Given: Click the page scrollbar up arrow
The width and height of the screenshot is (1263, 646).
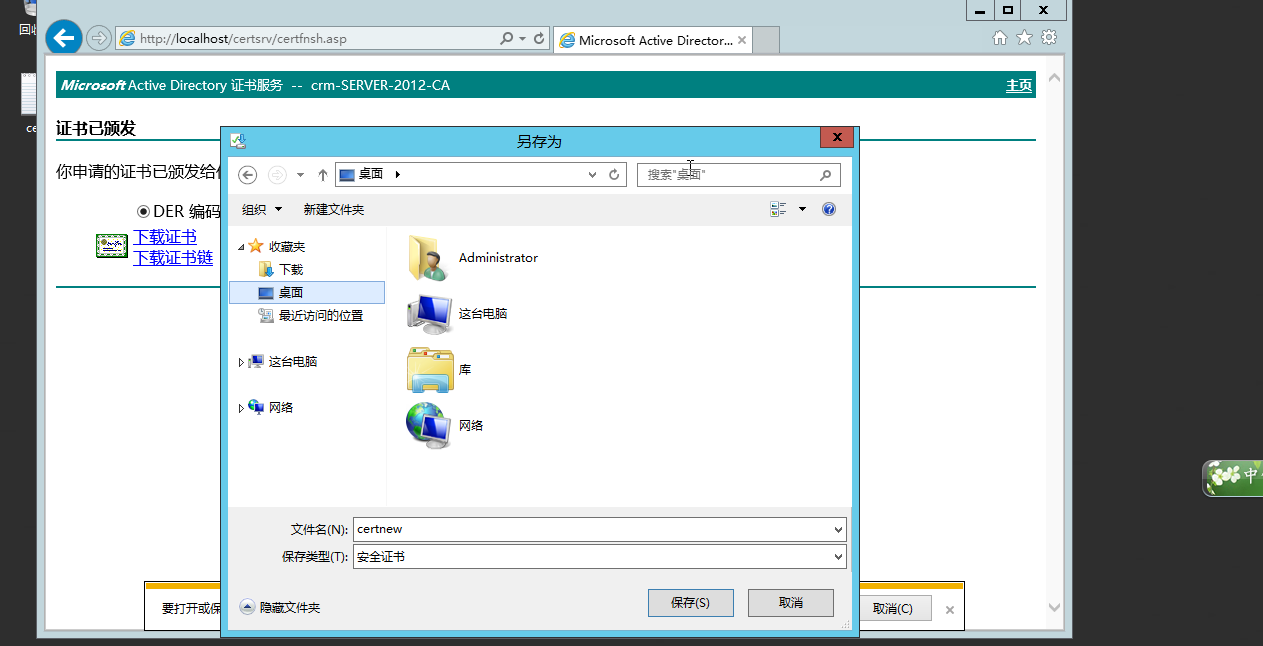Looking at the screenshot, I should point(1054,78).
